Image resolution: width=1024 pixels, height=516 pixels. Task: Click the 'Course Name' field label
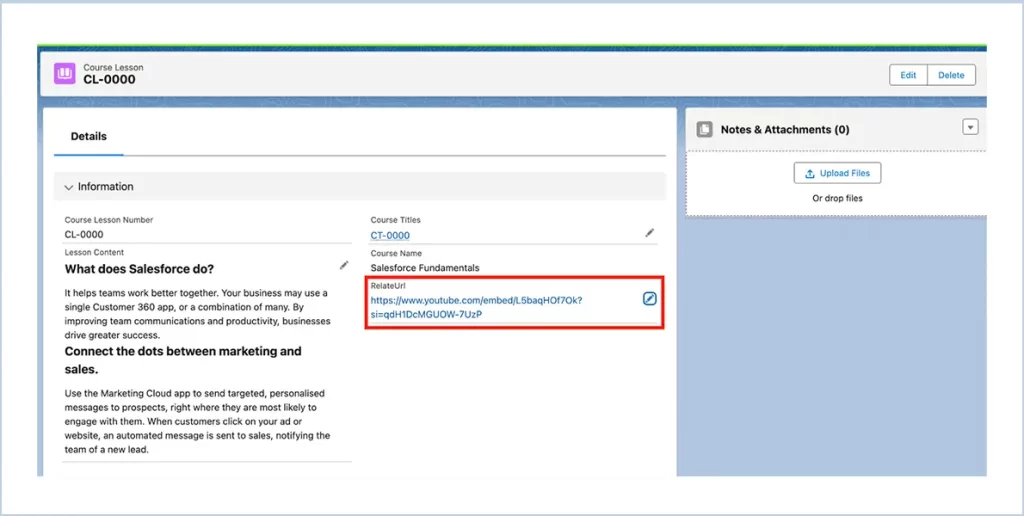[396, 253]
